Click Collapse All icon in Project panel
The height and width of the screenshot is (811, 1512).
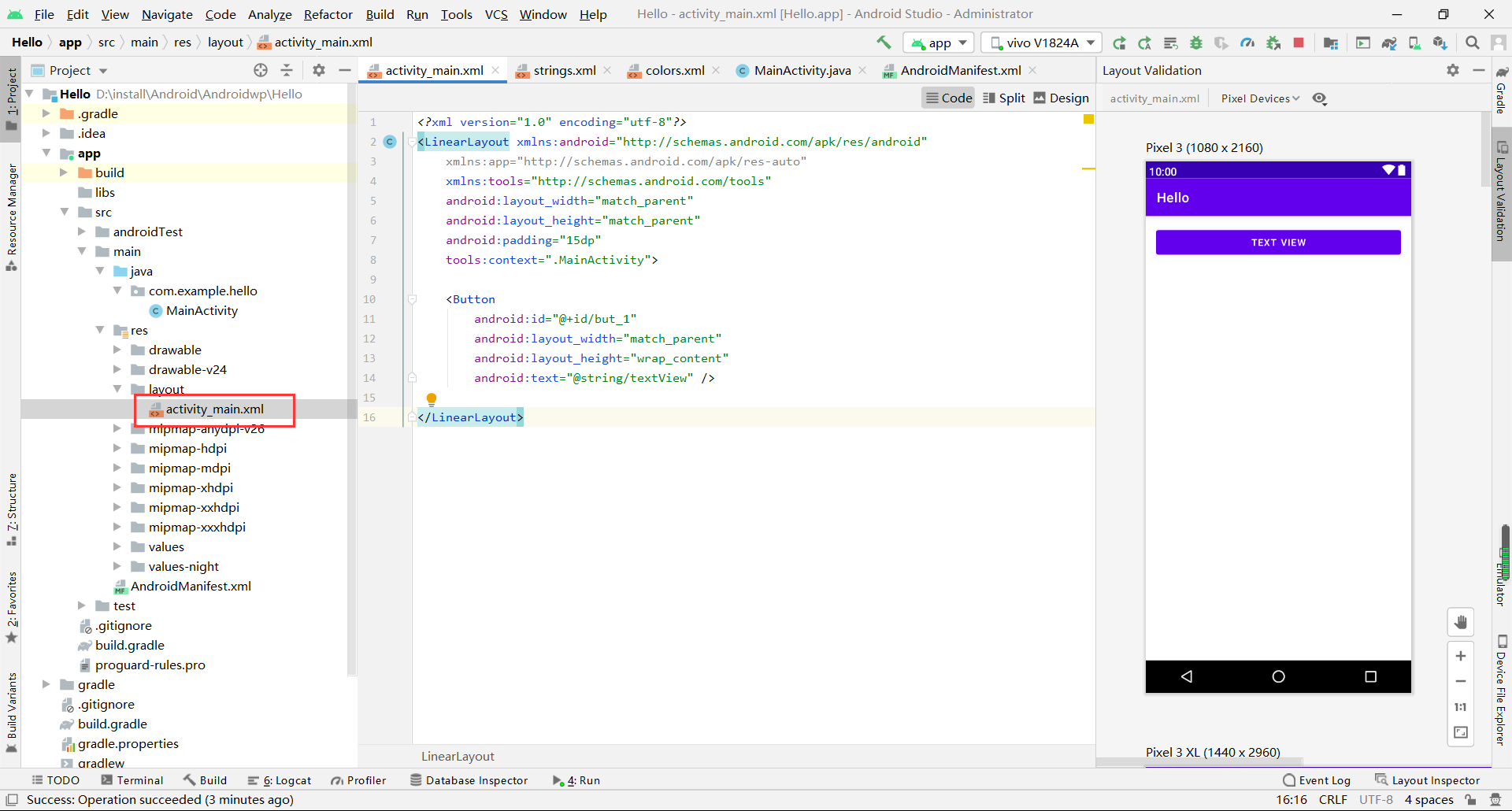pos(287,70)
